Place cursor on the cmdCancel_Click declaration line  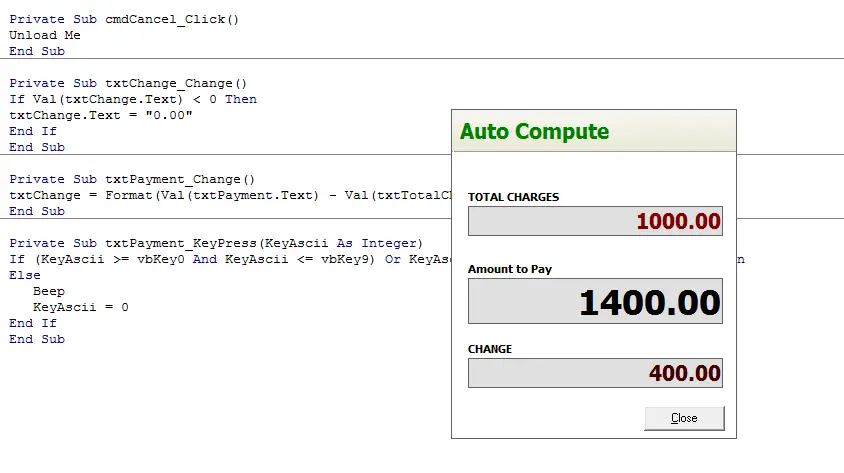coord(125,19)
